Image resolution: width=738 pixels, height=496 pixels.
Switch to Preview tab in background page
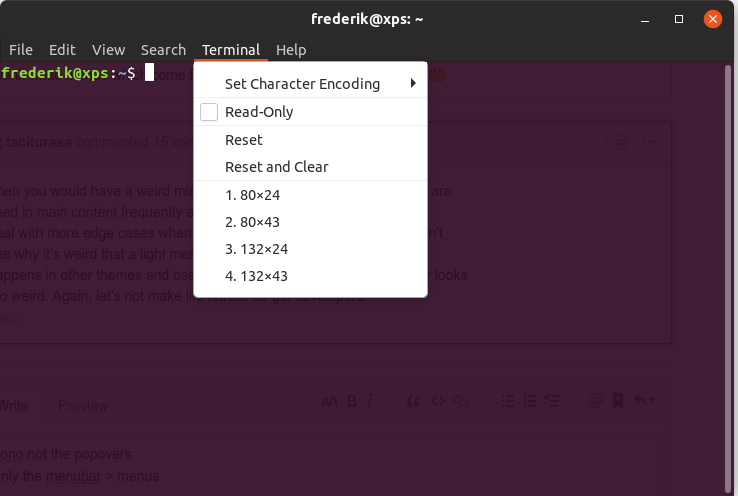83,406
